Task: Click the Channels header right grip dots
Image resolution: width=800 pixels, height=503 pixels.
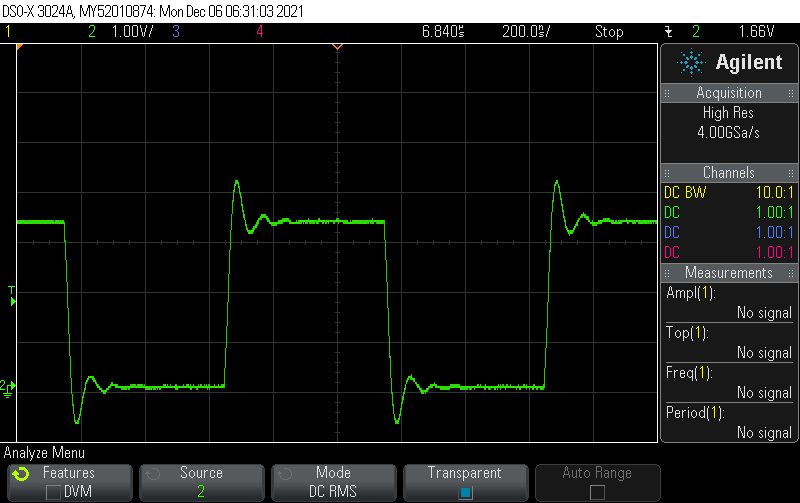Action: point(791,173)
